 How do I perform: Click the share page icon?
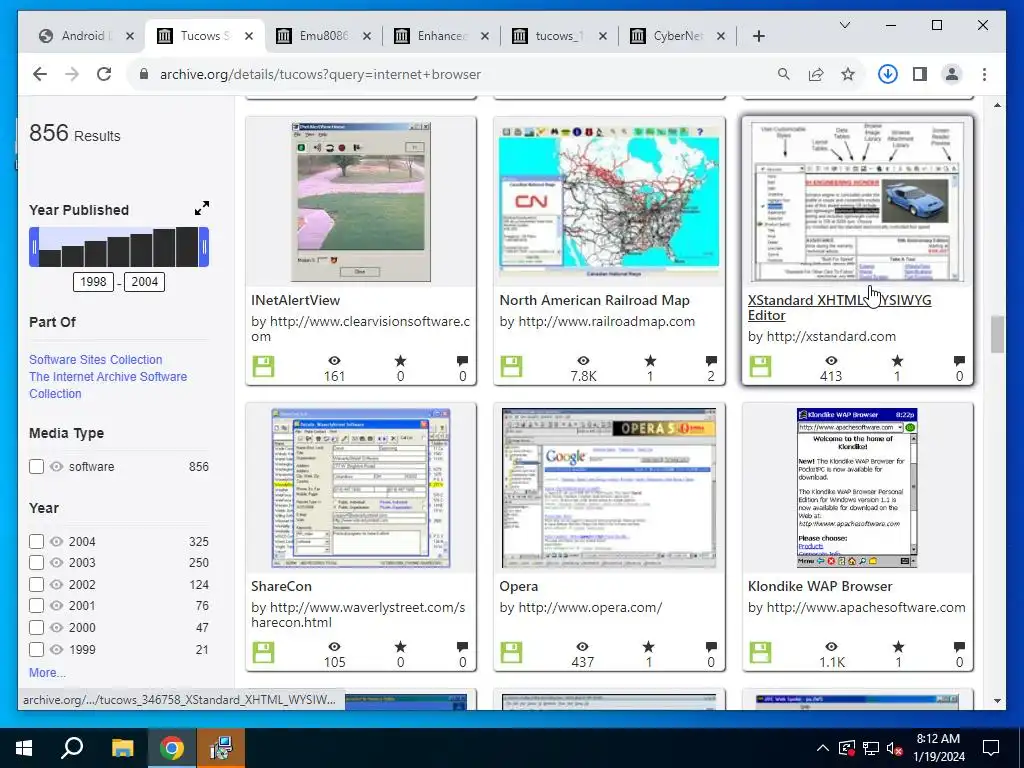[x=816, y=74]
